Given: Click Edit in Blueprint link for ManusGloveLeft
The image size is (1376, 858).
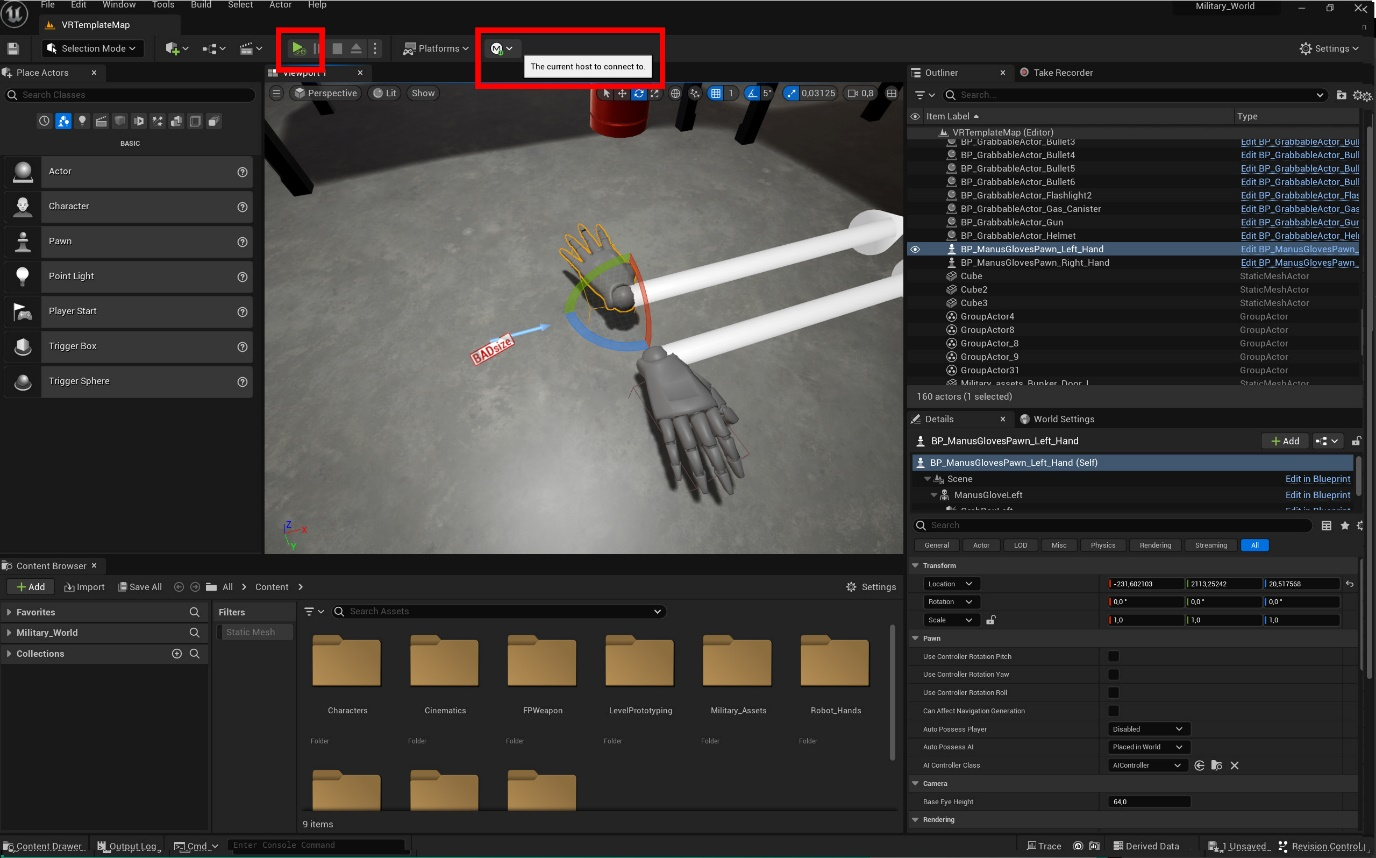Looking at the screenshot, I should tap(1317, 495).
